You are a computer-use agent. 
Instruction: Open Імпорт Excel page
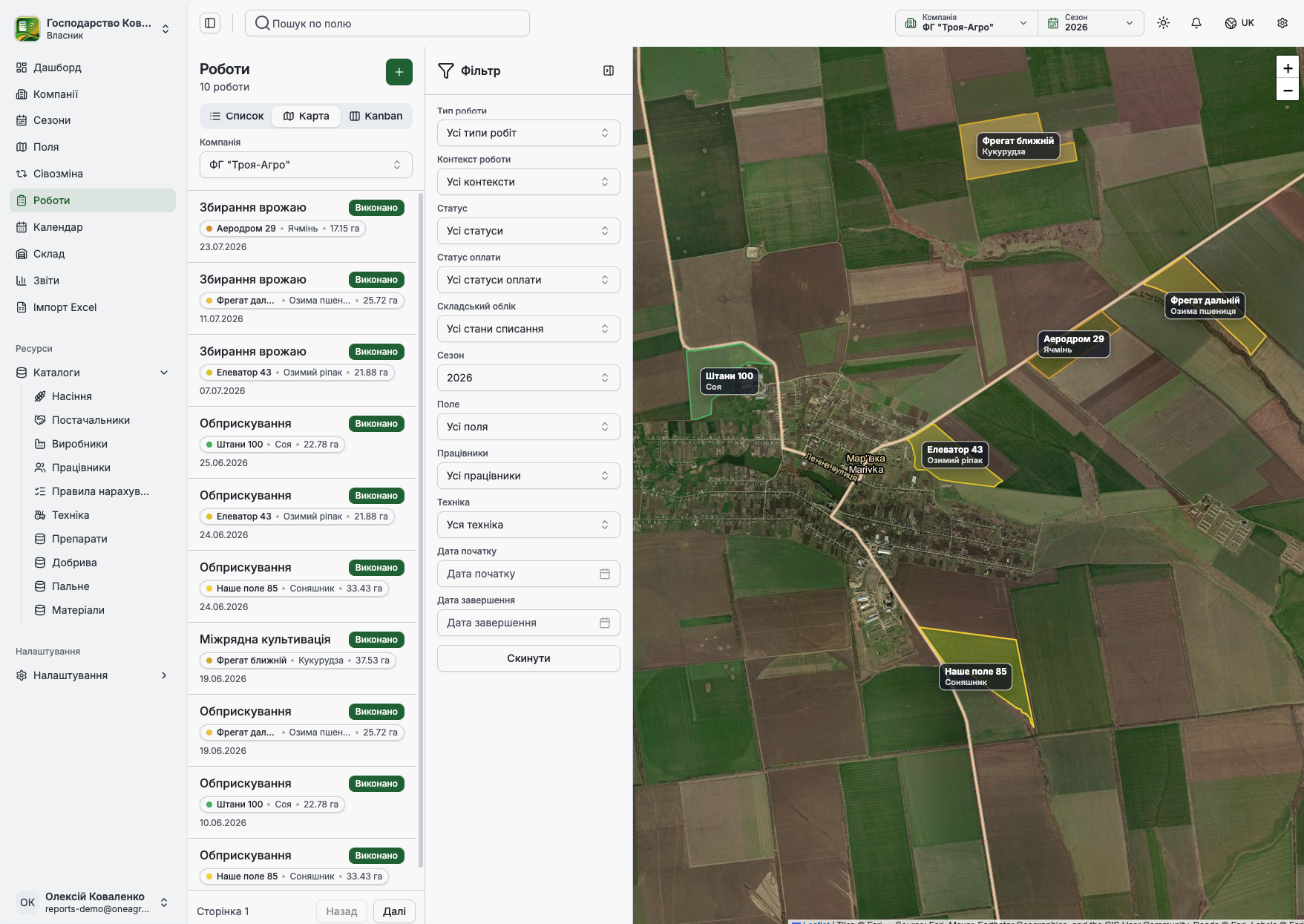click(93, 307)
